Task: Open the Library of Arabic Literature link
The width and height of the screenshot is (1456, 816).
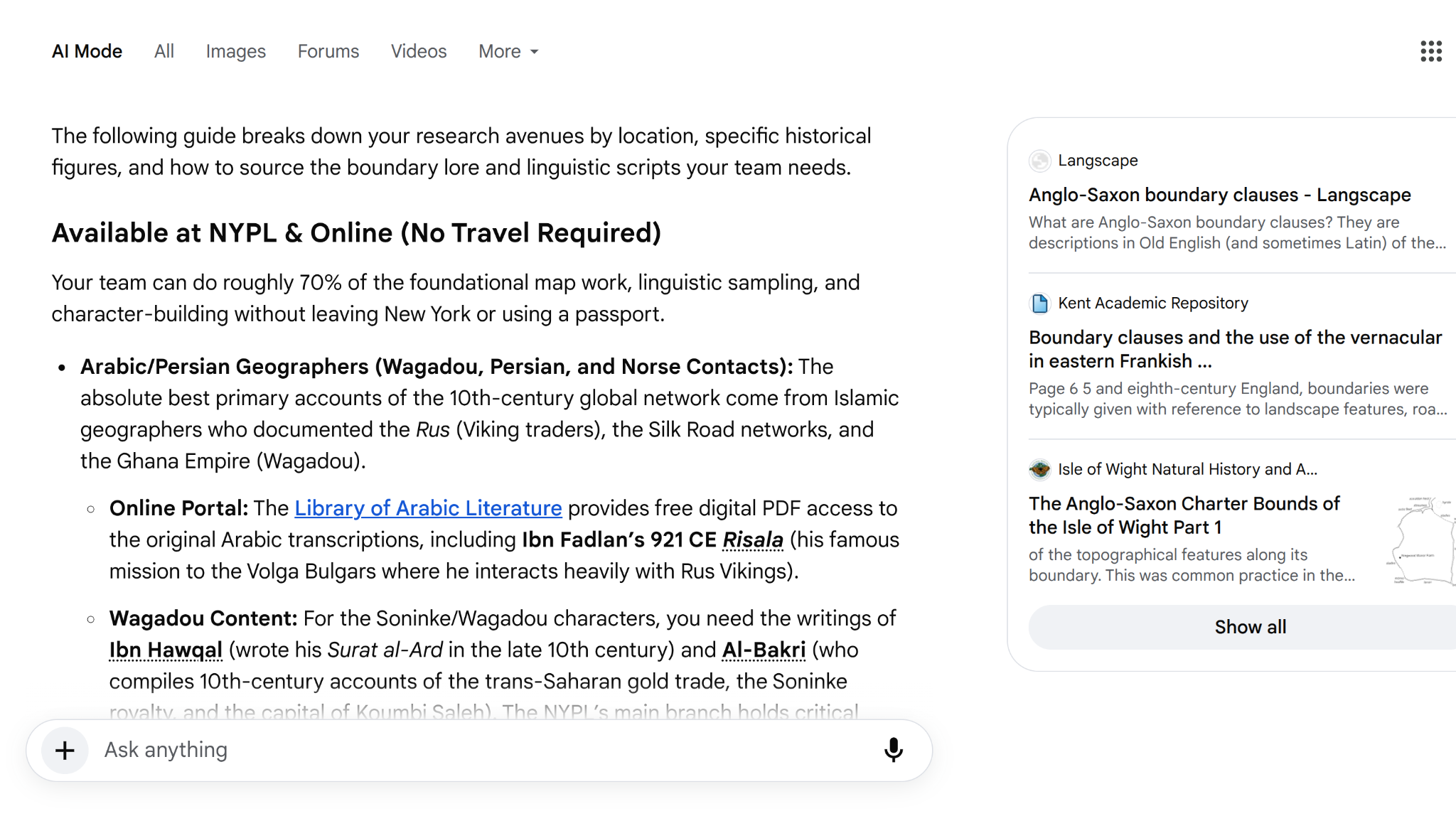Action: (428, 508)
